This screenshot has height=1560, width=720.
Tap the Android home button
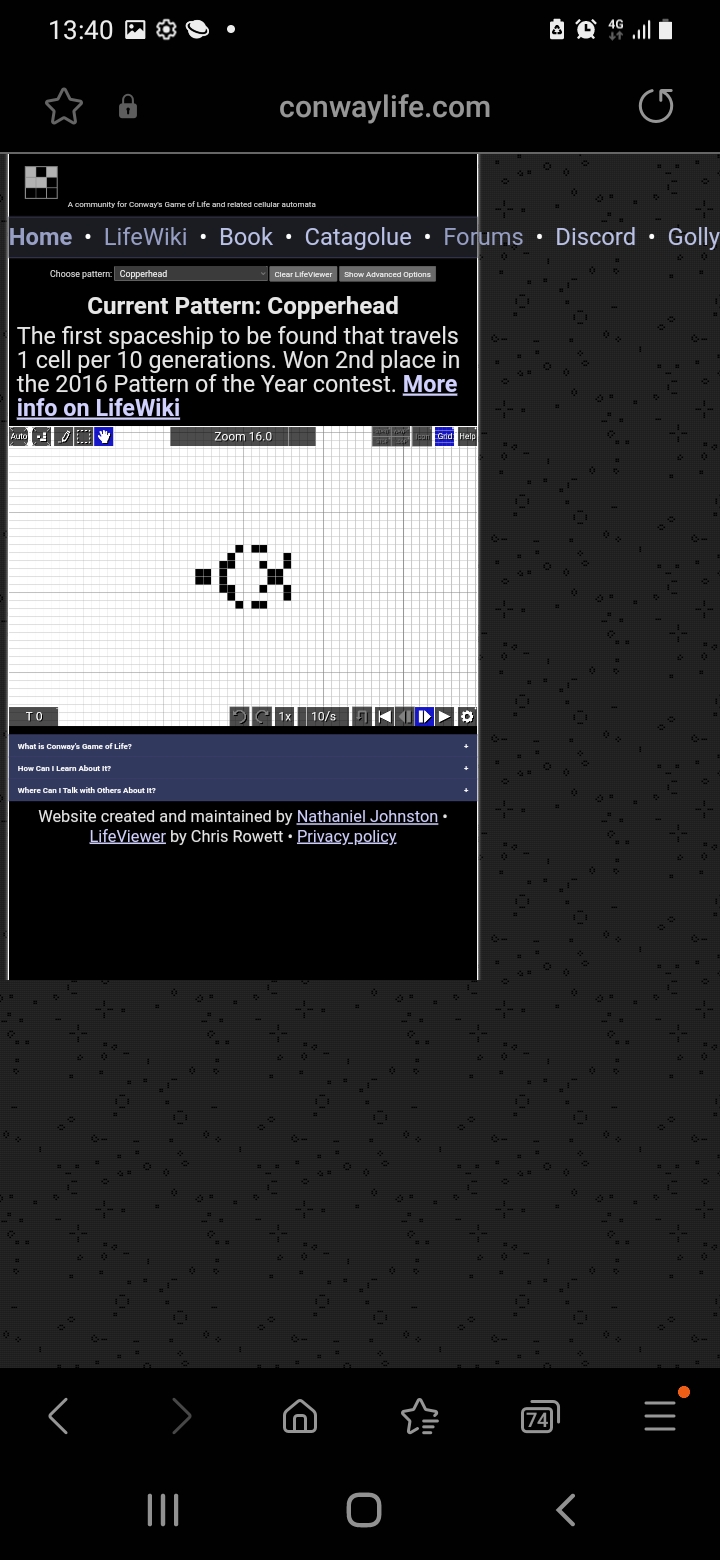pos(364,1510)
